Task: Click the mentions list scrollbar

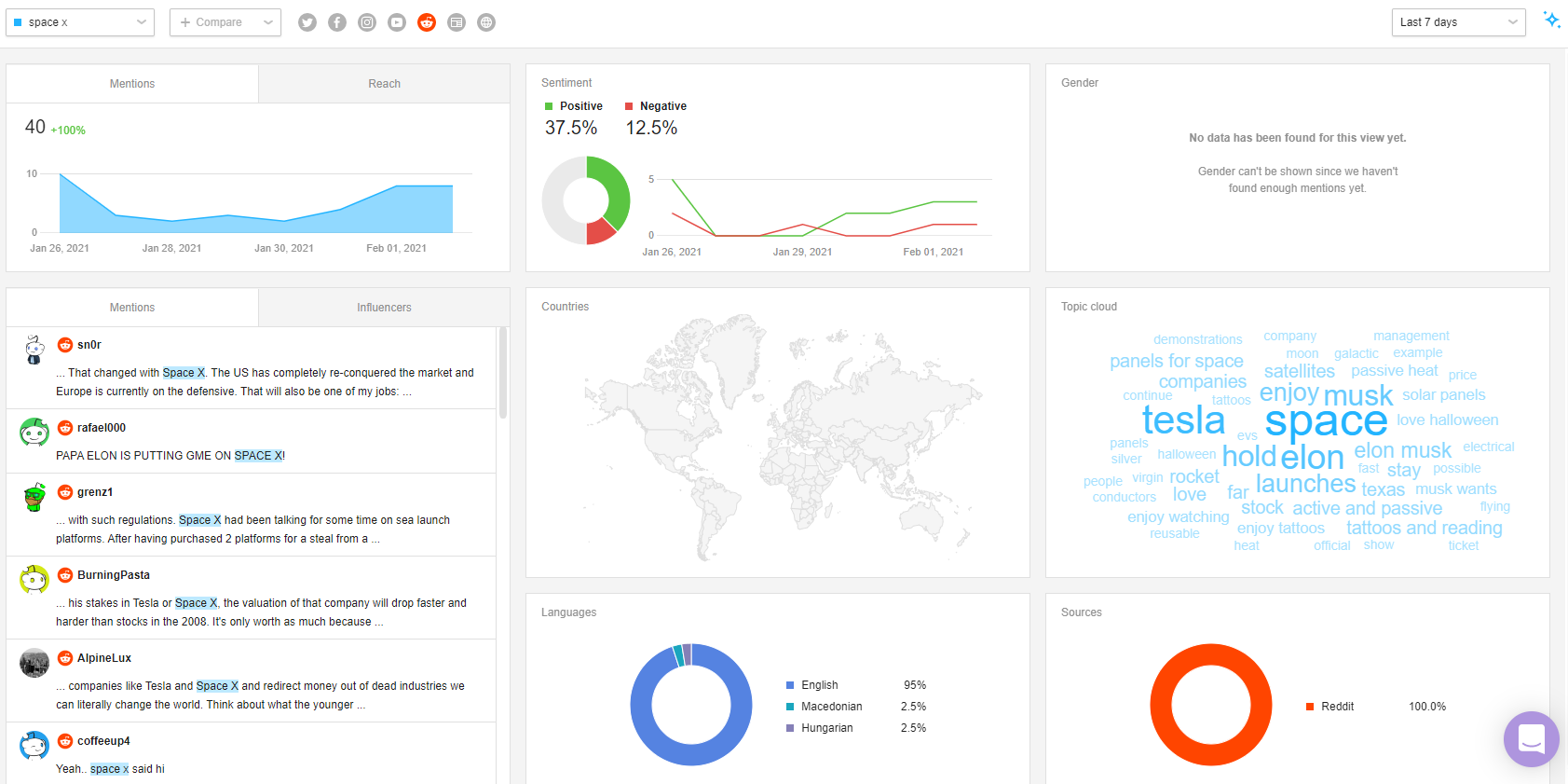Action: (x=503, y=373)
